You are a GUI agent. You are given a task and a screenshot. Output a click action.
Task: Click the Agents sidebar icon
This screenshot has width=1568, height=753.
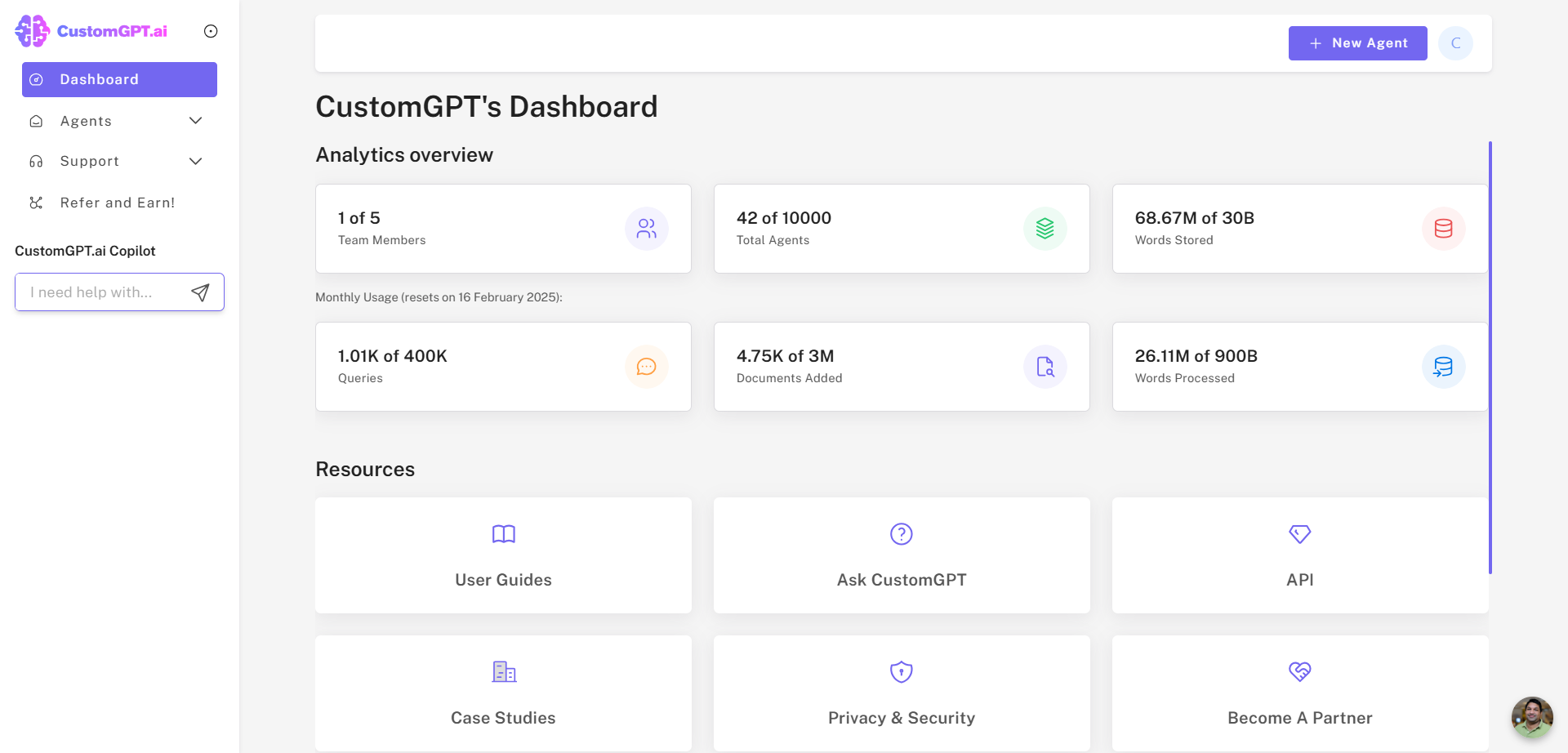[36, 121]
